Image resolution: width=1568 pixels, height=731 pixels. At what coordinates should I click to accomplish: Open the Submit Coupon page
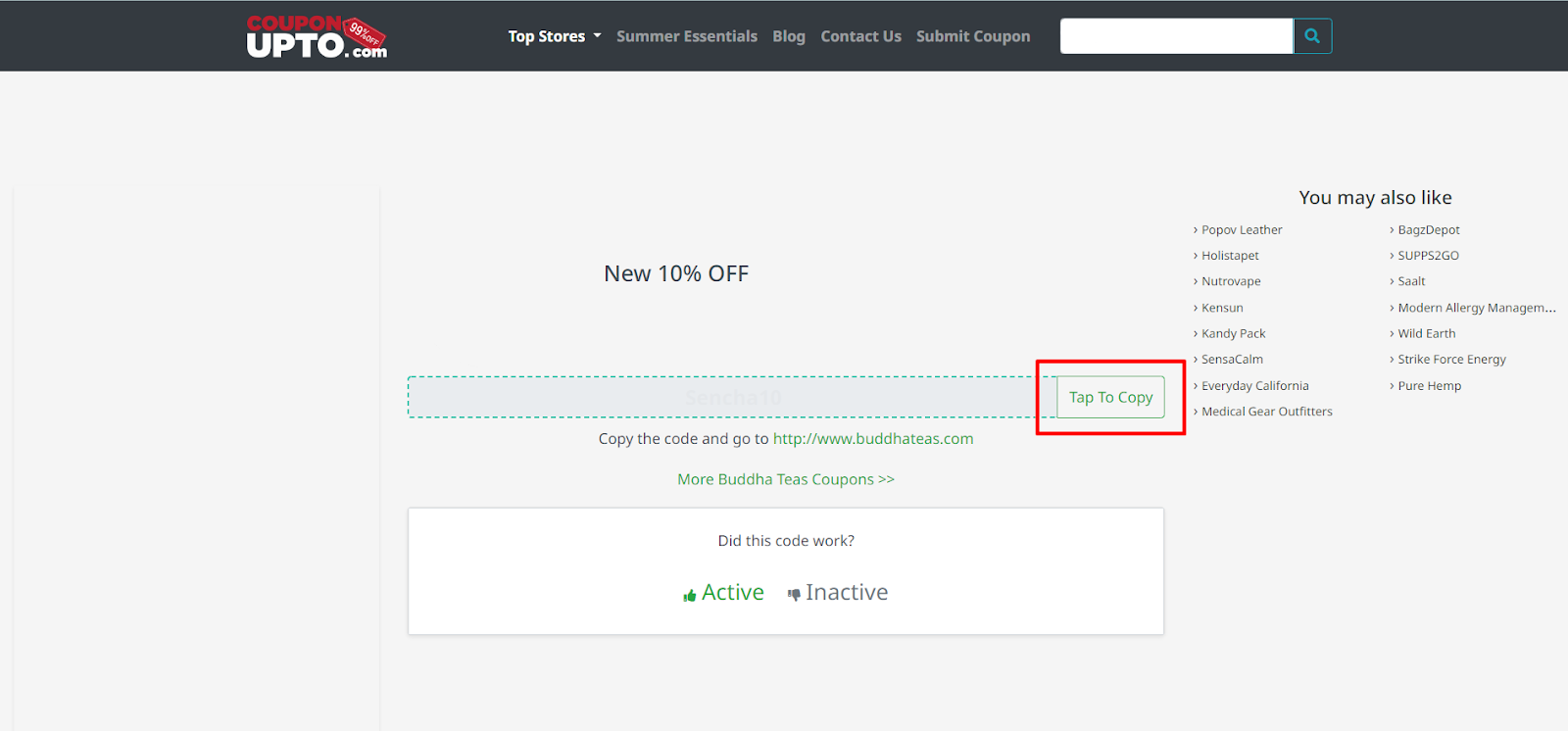coord(973,36)
